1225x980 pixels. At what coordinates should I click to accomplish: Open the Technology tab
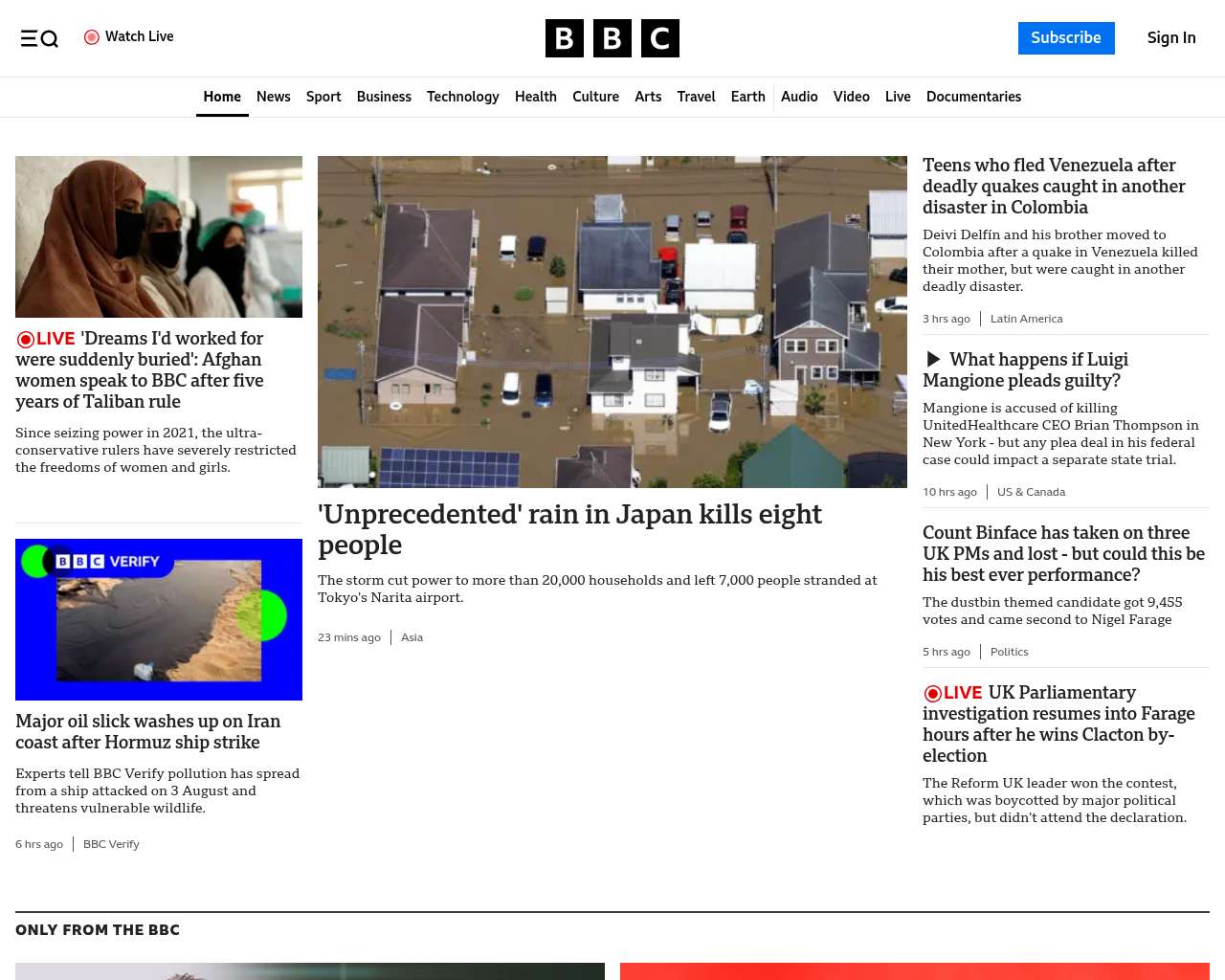(463, 97)
